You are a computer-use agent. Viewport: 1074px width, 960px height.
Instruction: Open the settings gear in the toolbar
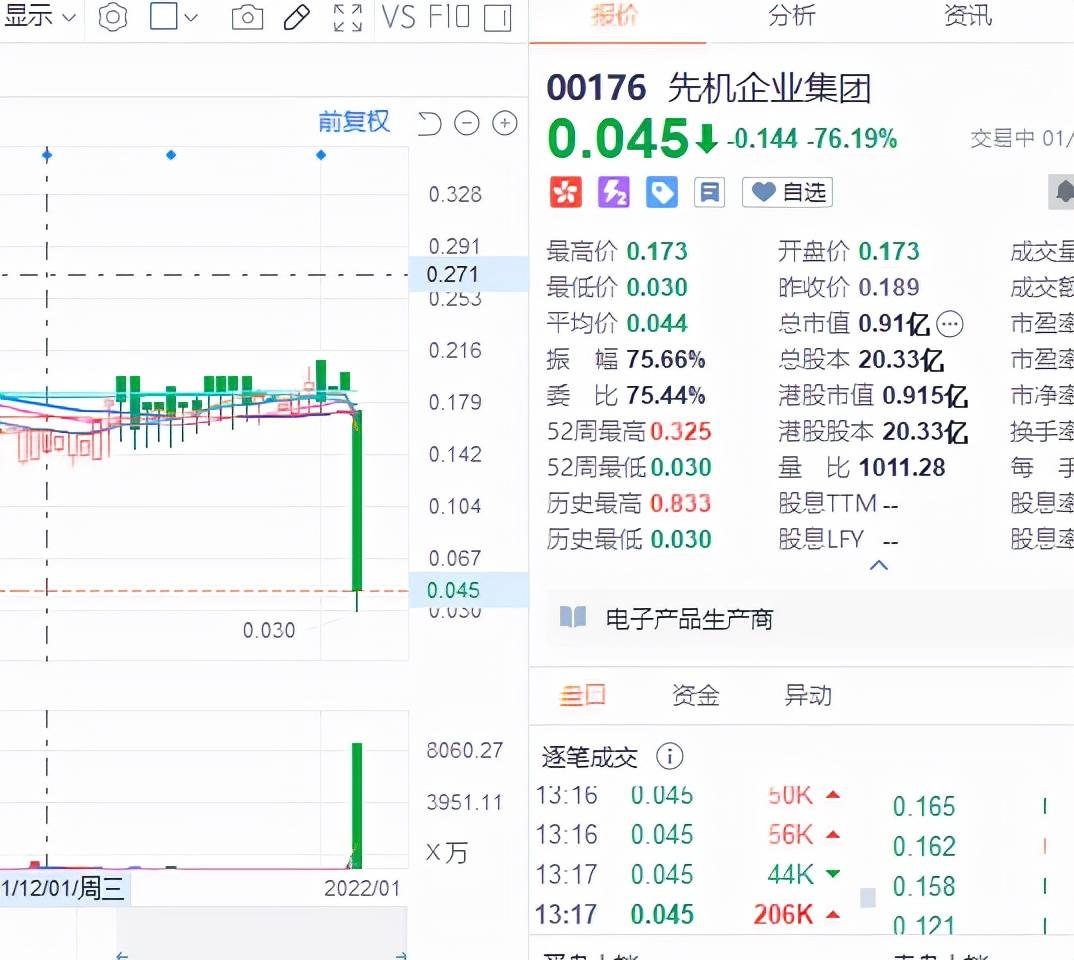tap(112, 17)
